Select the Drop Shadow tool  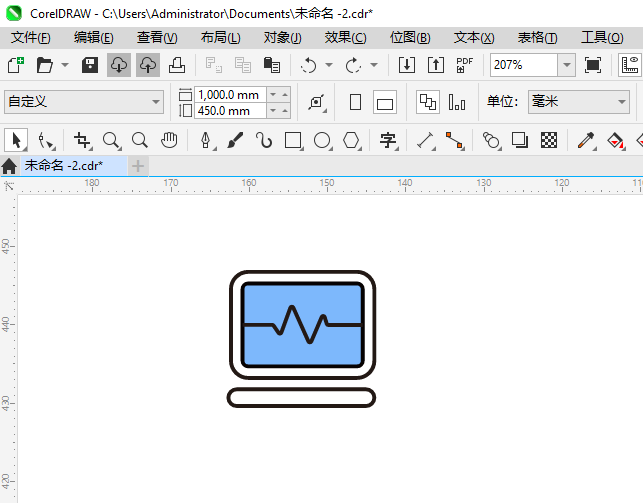tap(520, 140)
